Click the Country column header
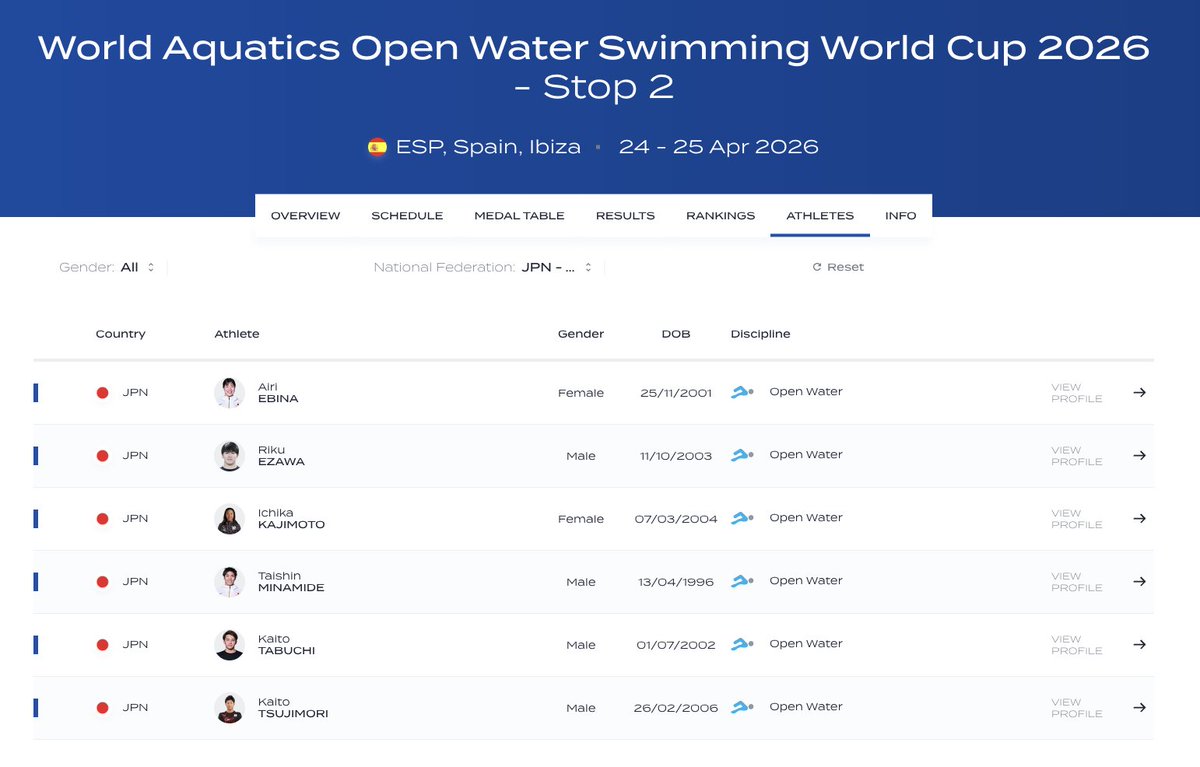Image resolution: width=1200 pixels, height=767 pixels. [x=120, y=334]
